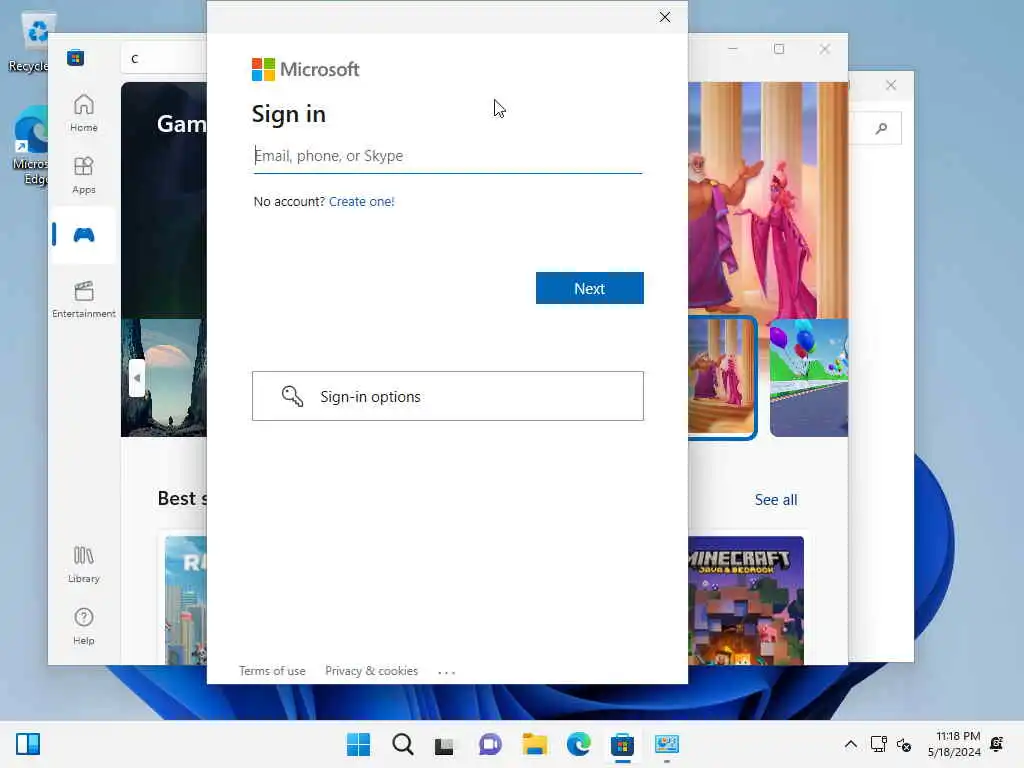The height and width of the screenshot is (768, 1024).
Task: Click the Next button
Action: coord(590,288)
